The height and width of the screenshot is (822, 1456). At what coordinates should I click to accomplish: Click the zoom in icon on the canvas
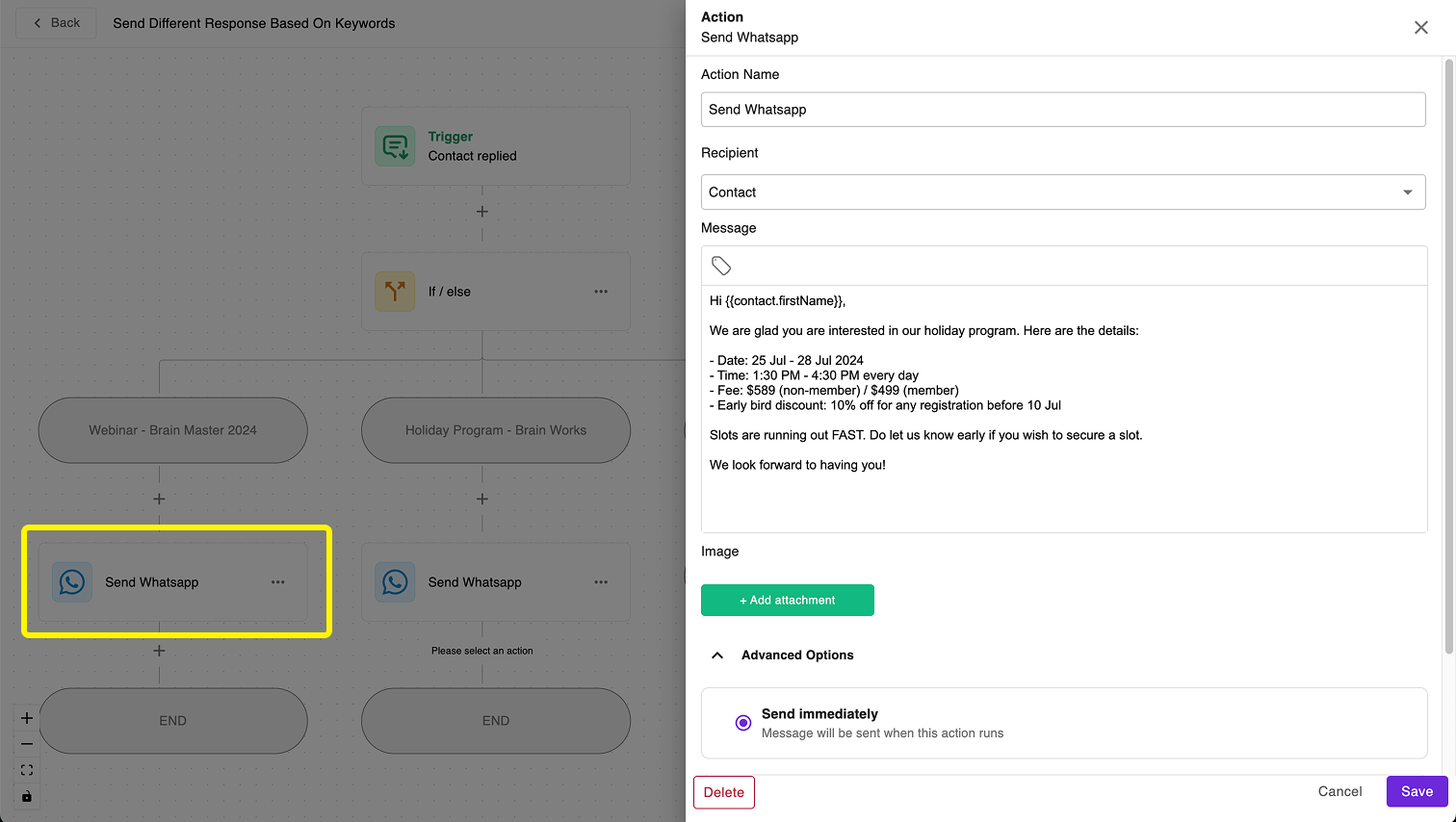point(26,717)
